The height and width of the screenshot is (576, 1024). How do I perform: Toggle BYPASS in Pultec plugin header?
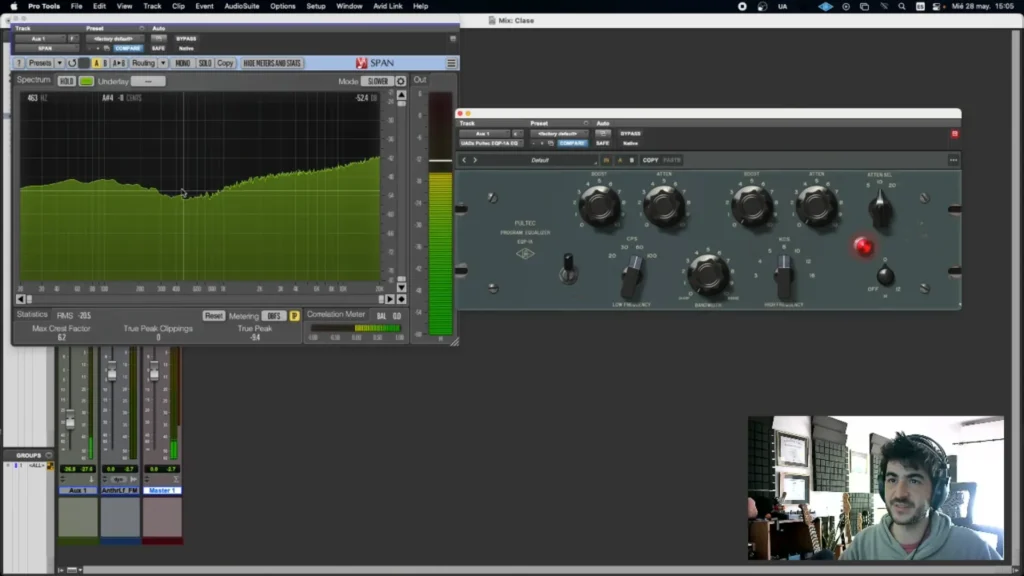(630, 134)
